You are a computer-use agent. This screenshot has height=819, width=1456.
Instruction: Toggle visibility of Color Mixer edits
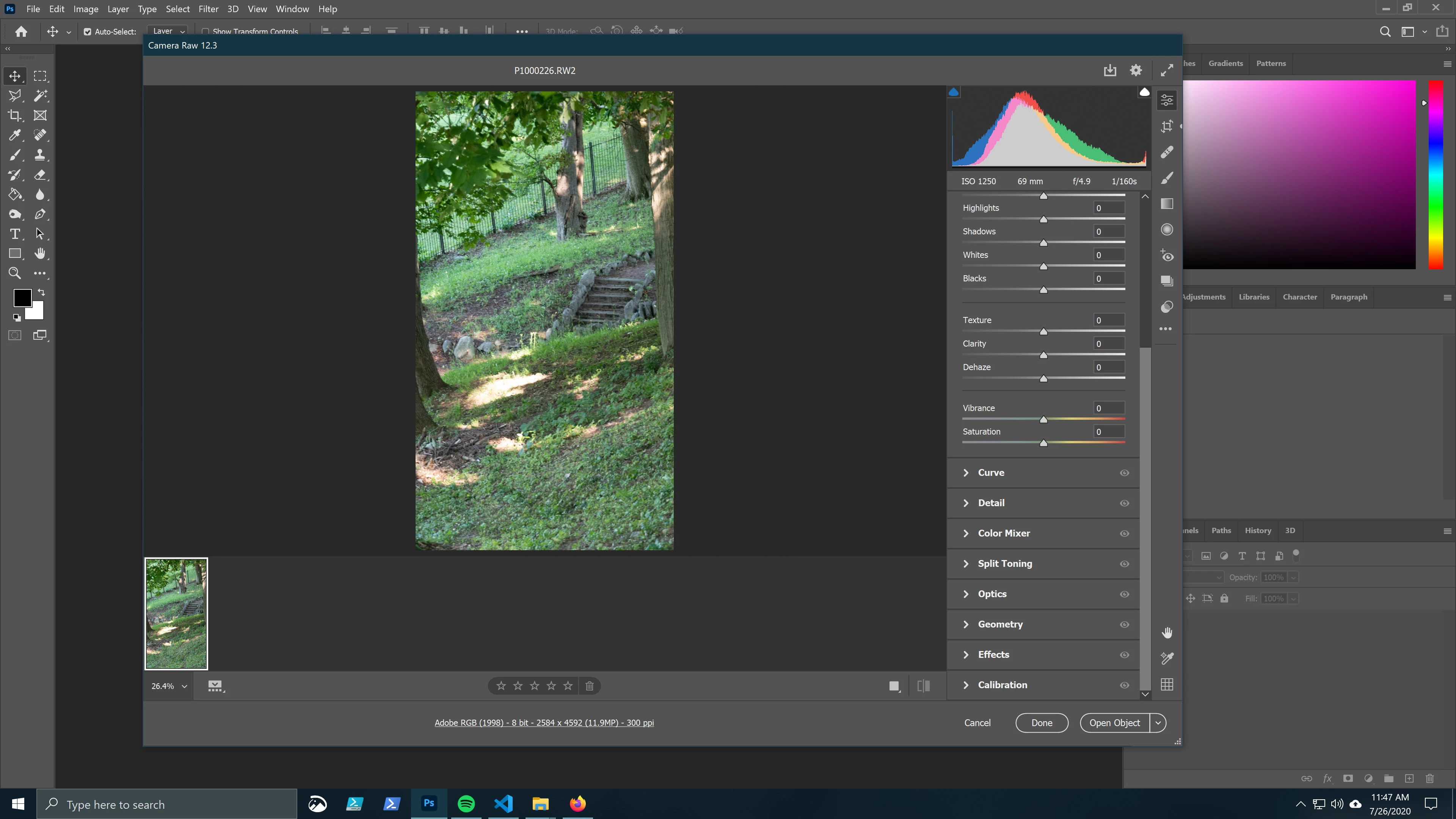[1124, 533]
